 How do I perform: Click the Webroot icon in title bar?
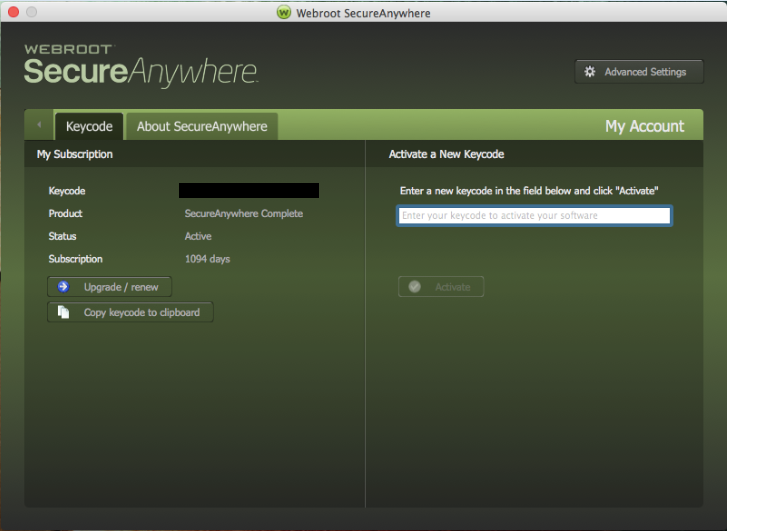[x=284, y=12]
